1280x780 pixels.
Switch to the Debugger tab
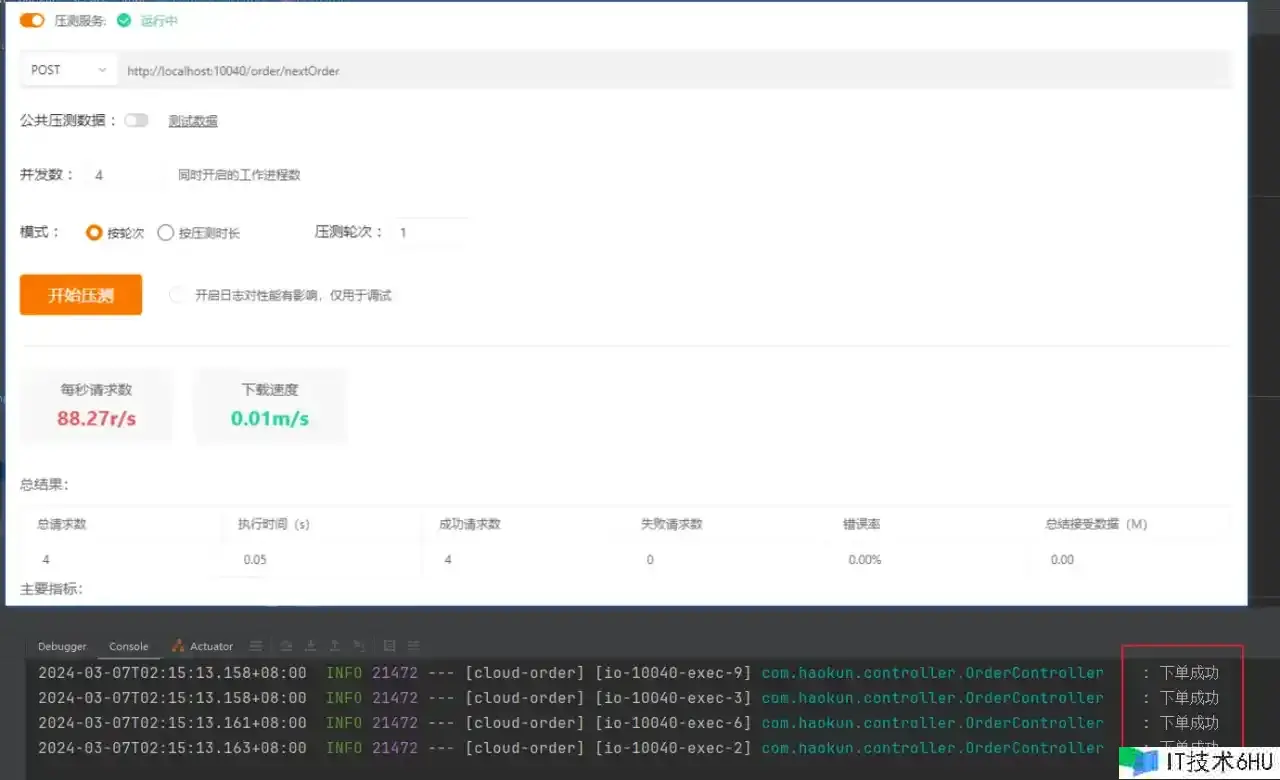(62, 646)
